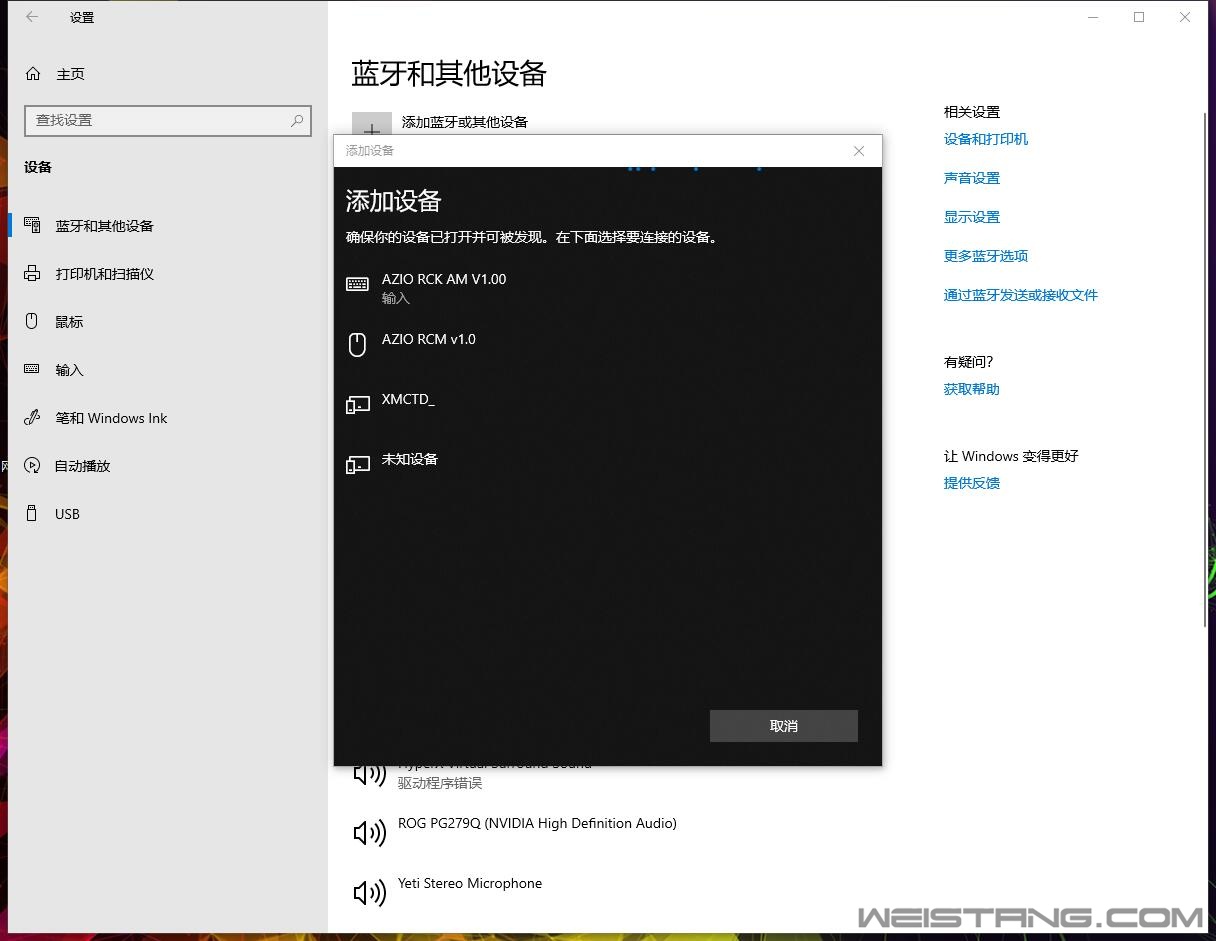This screenshot has width=1216, height=941.
Task: Click the device icon beside XMCTD_
Action: (x=357, y=405)
